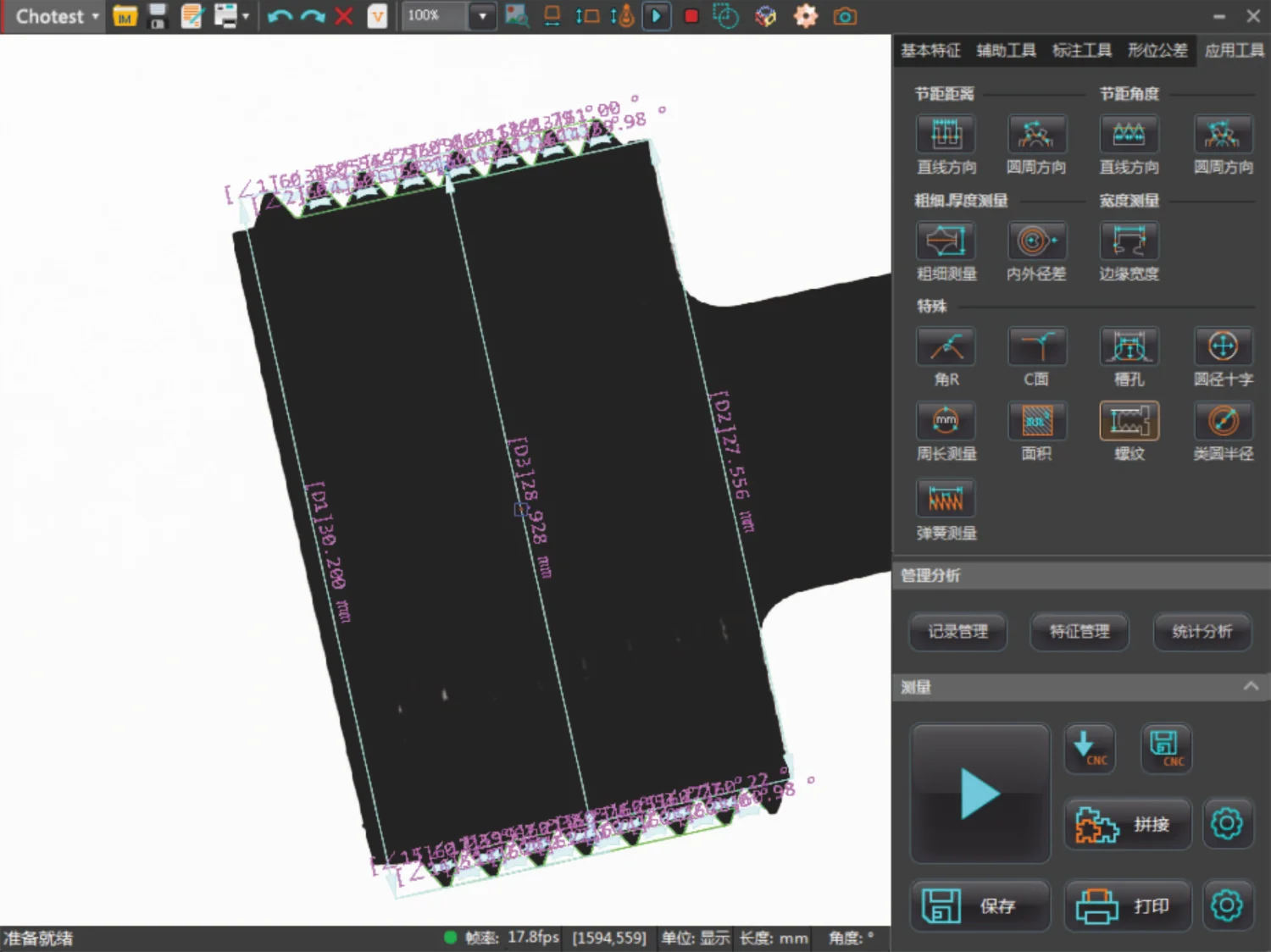
Task: Toggle the live play button in toolbar
Action: click(x=656, y=16)
